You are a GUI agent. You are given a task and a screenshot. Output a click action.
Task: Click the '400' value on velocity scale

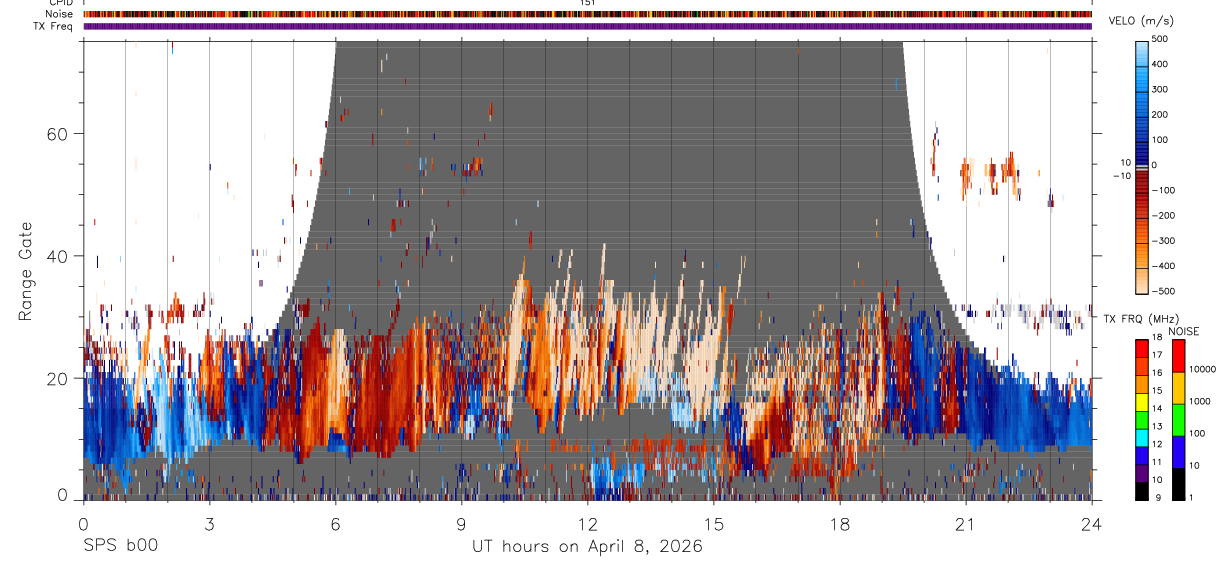(x=1159, y=64)
